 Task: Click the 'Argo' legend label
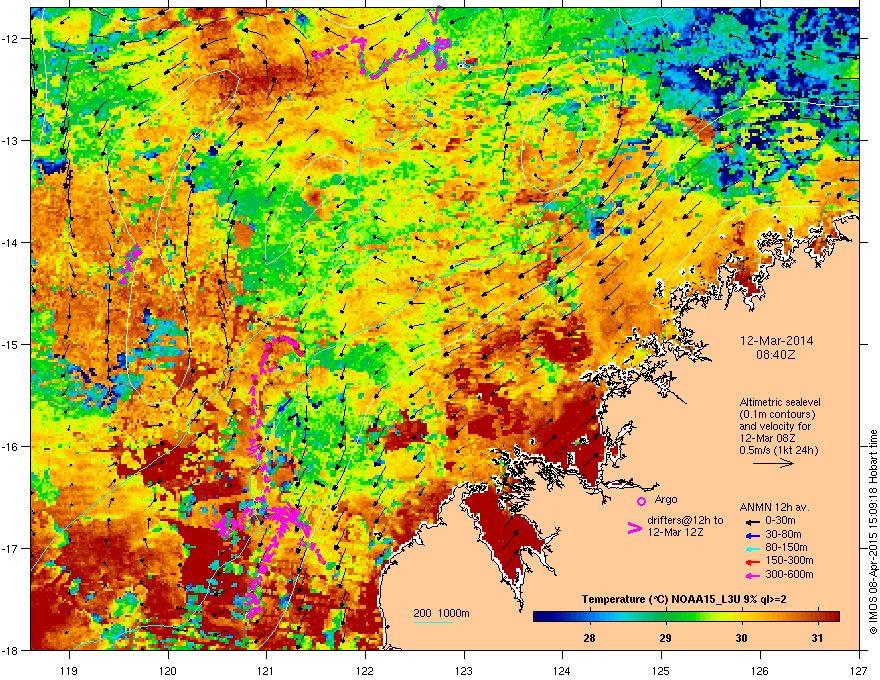(x=666, y=499)
